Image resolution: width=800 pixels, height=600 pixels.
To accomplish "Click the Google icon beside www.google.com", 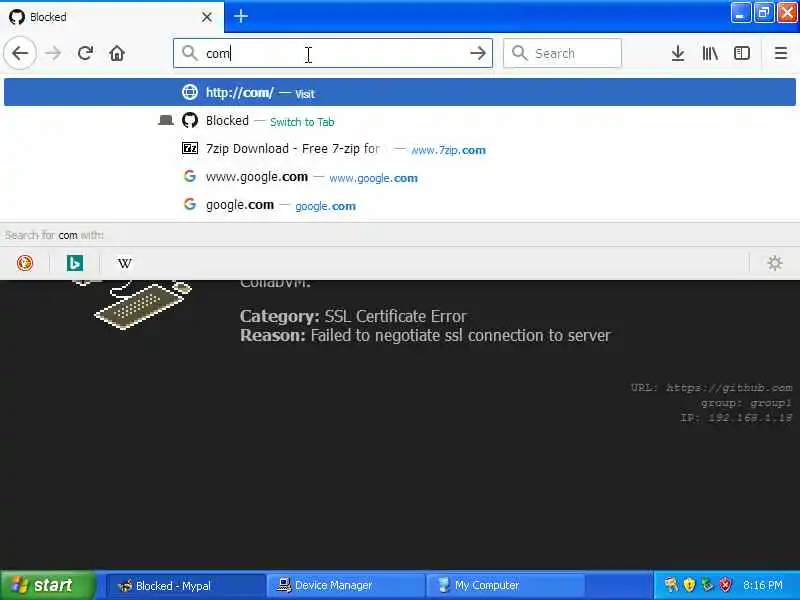I will click(190, 177).
